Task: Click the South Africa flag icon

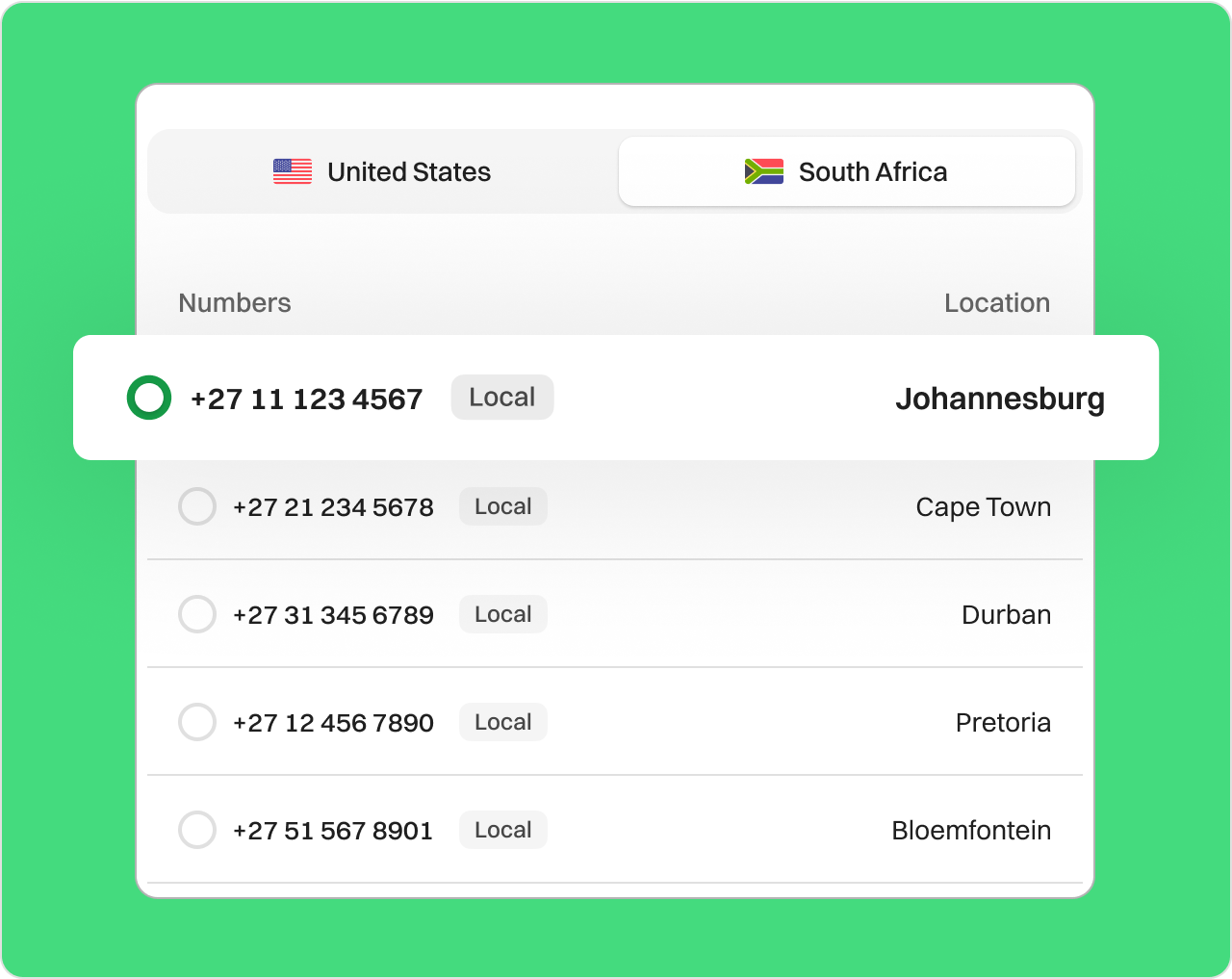Action: (x=764, y=171)
